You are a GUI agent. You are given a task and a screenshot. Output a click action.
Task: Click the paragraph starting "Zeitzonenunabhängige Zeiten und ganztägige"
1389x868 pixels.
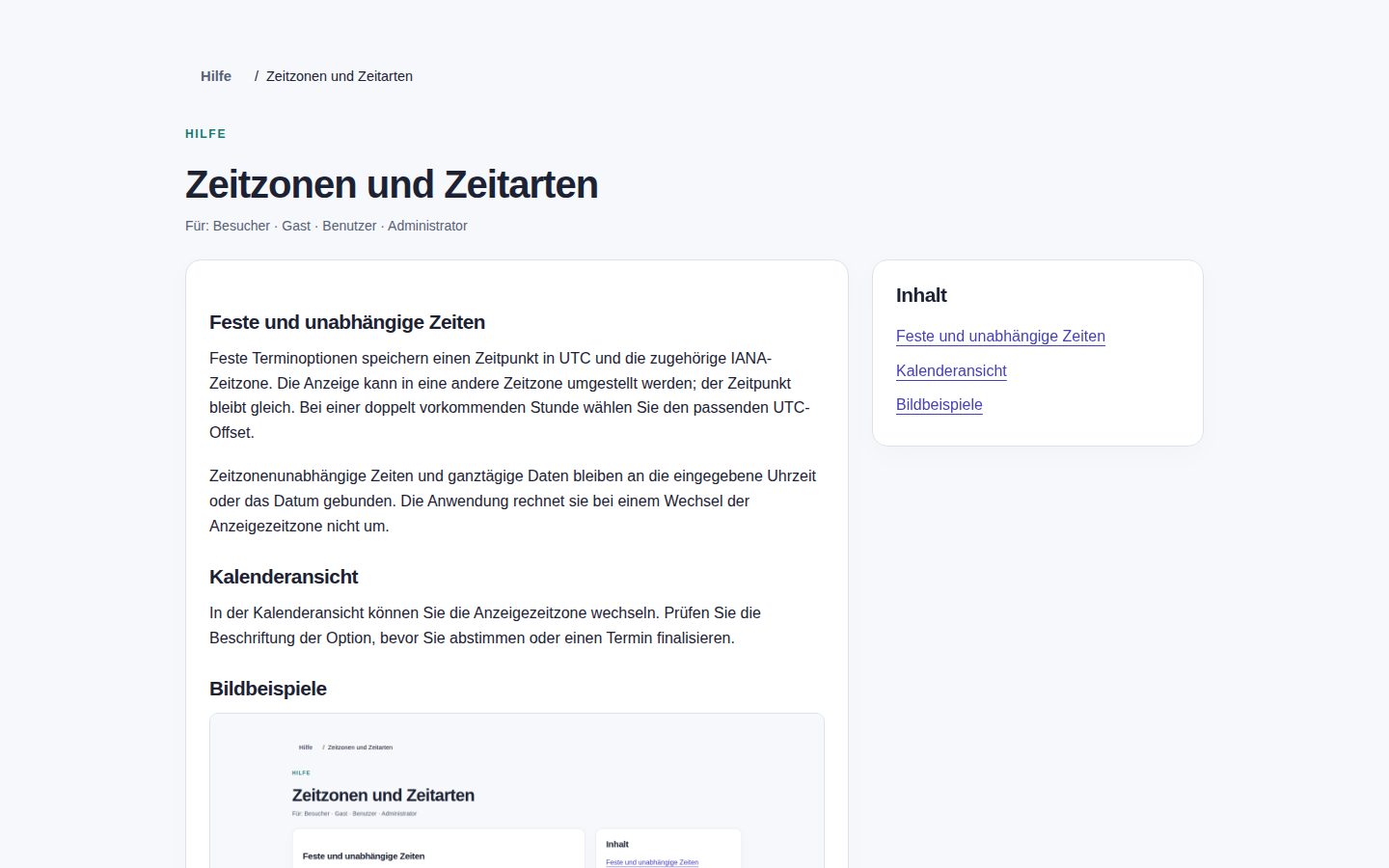click(x=517, y=501)
